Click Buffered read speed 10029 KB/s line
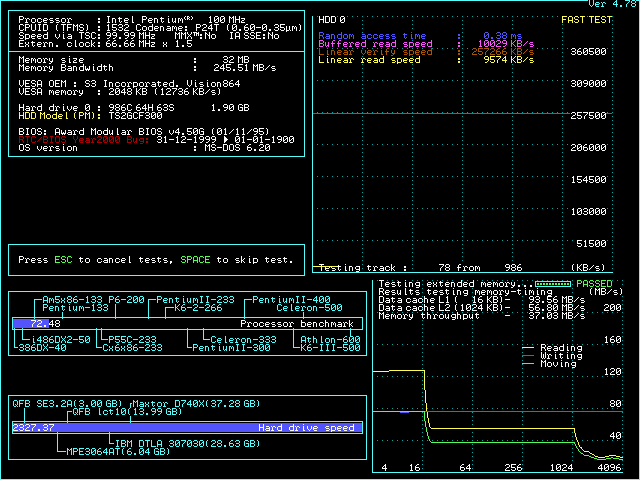Screen dimensions: 640x480 (426, 44)
